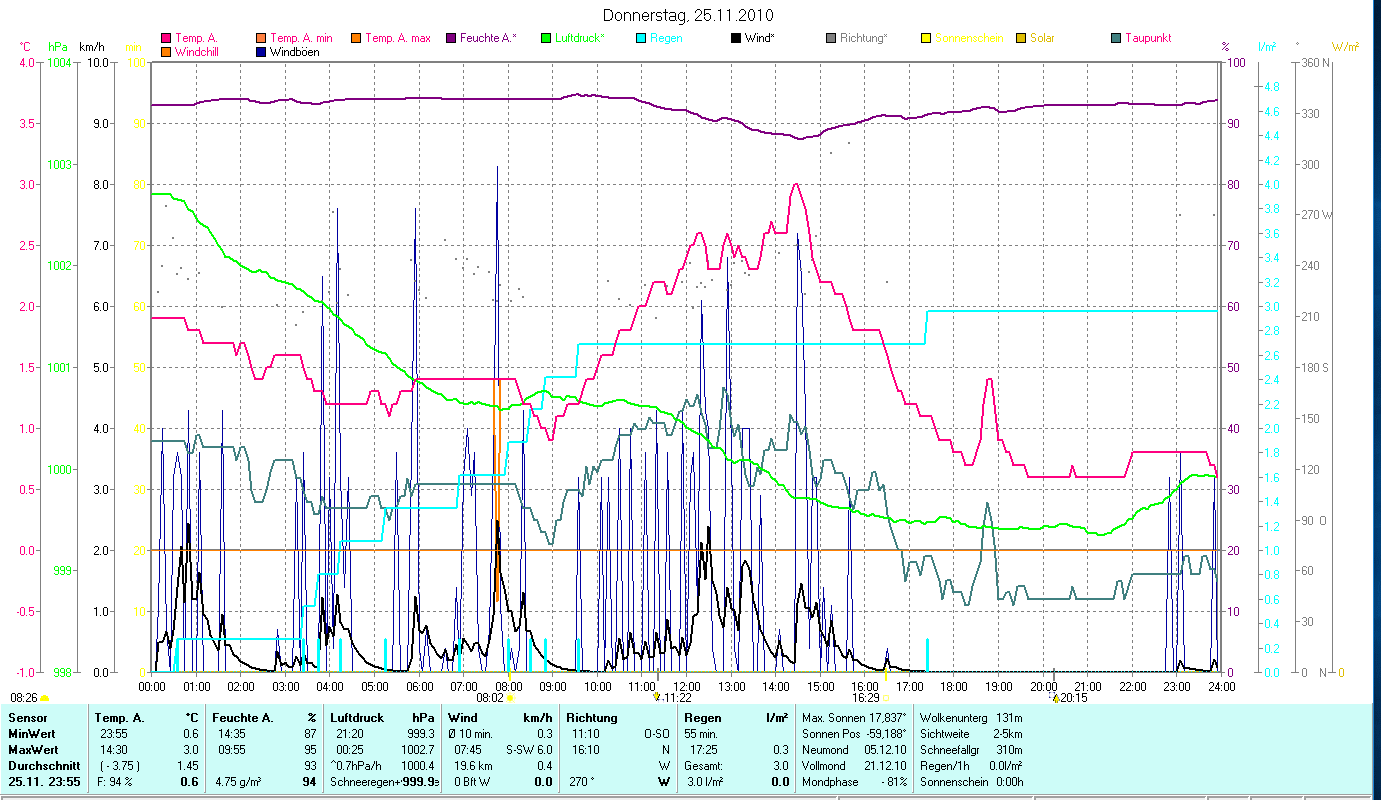
Task: Click the chart title Donnerstag, 25.11.2010
Action: pos(689,15)
